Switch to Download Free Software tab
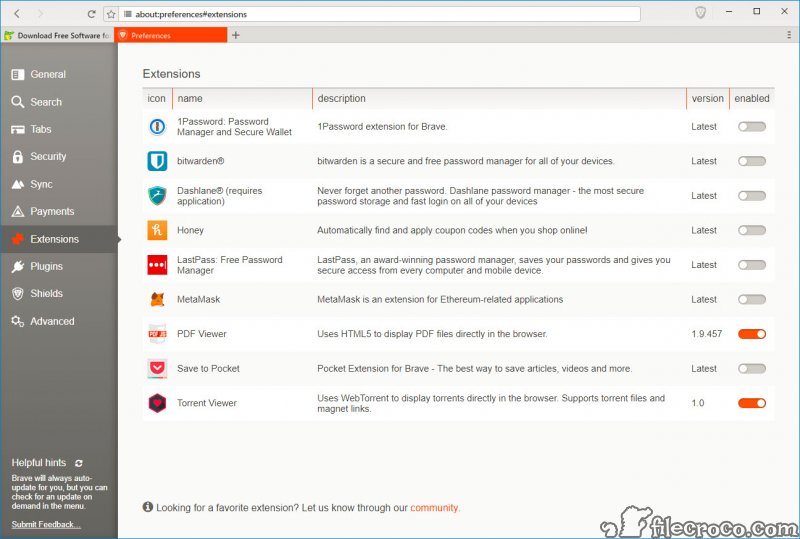This screenshot has width=800, height=539. pos(57,35)
